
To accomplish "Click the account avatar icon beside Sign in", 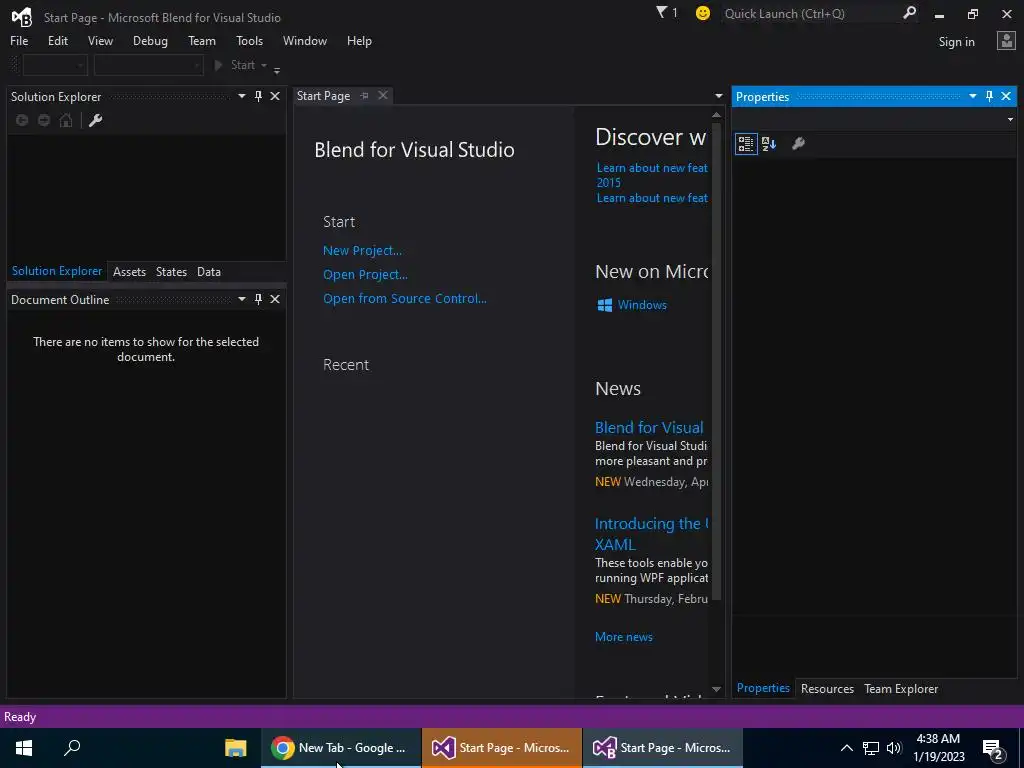I will coord(1006,41).
